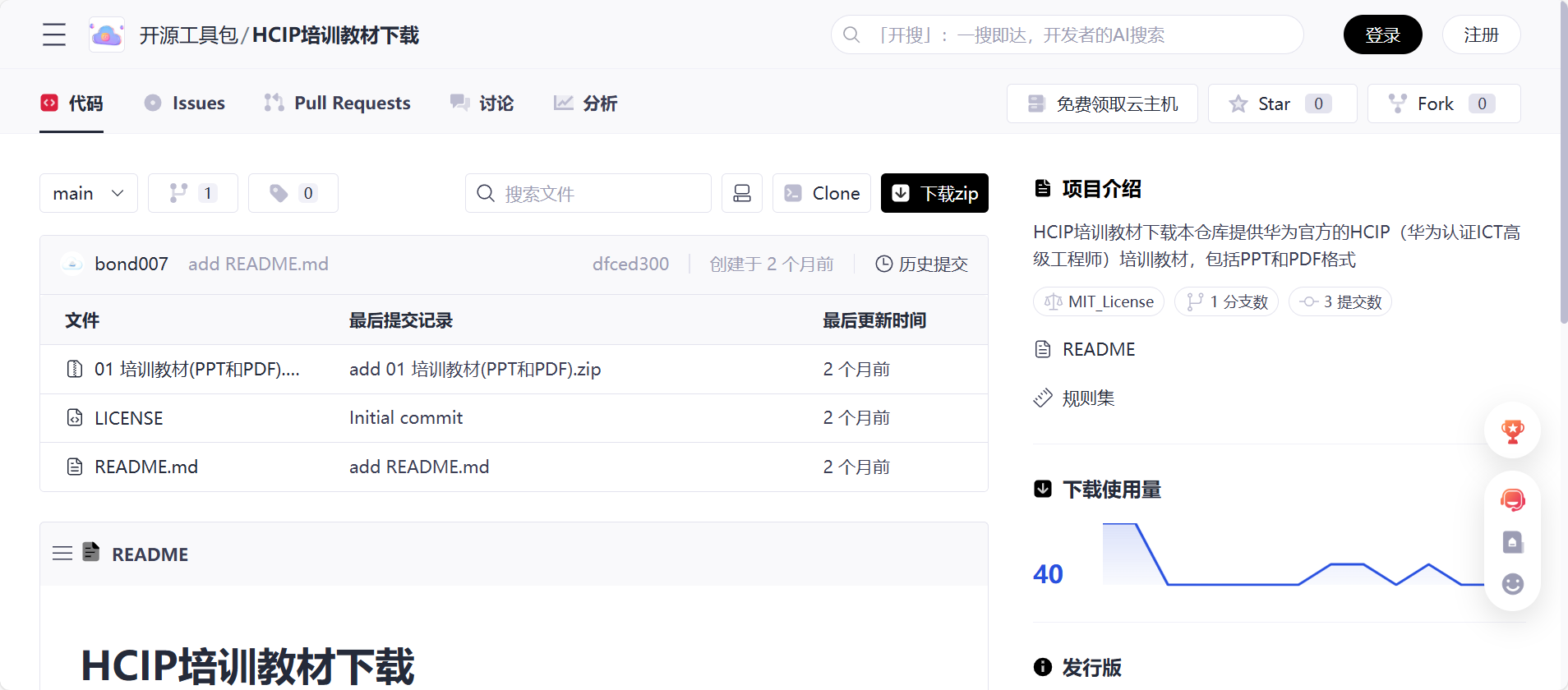
Task: Focus the 搜索文件 file search box
Action: click(588, 193)
